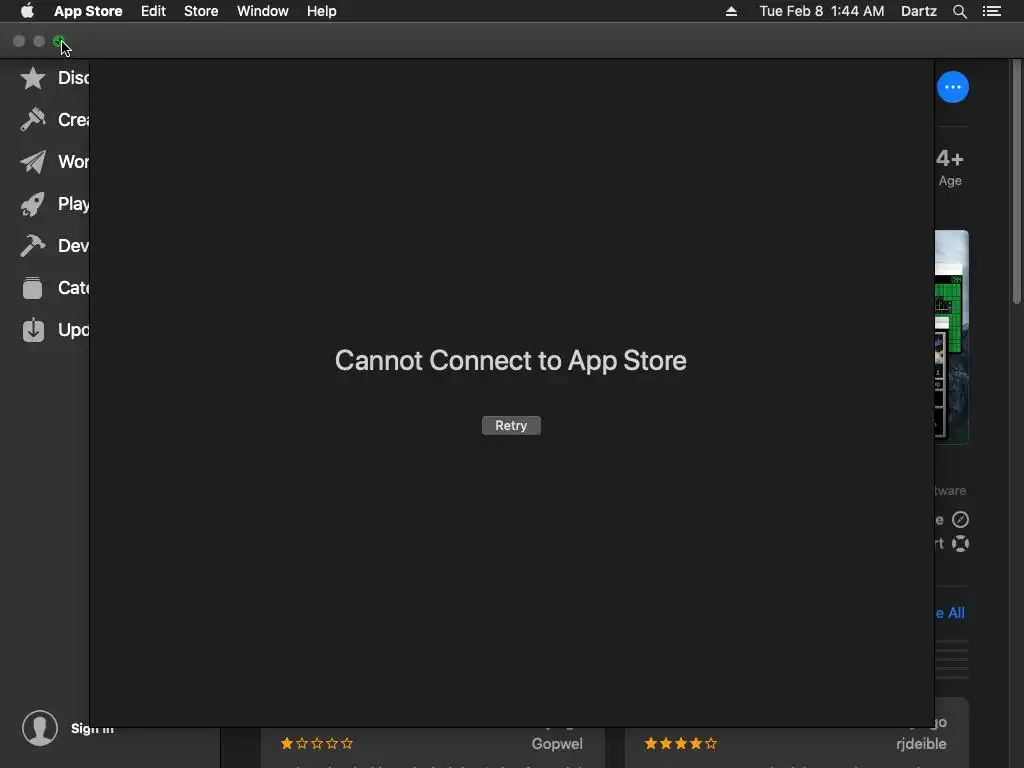Click the one-star rating on Gopwel review

point(316,743)
